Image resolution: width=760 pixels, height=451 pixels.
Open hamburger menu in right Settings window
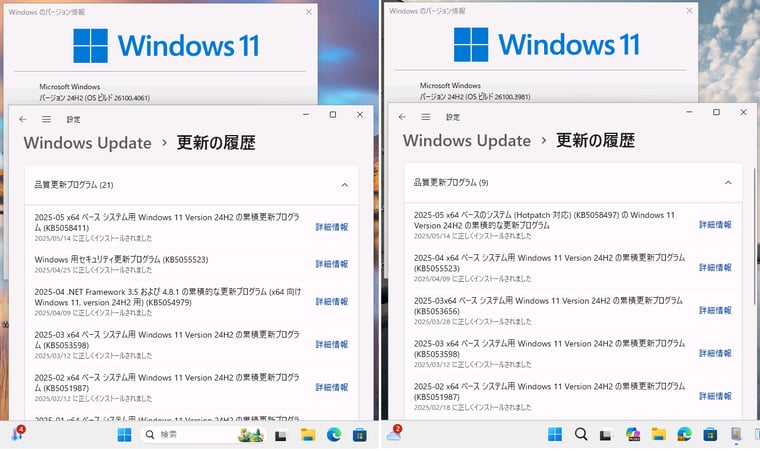click(x=426, y=117)
